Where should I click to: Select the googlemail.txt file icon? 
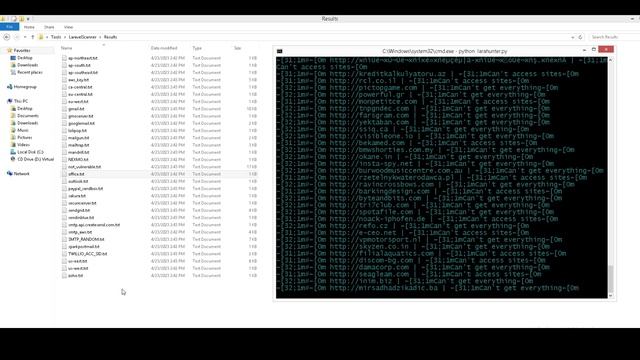(x=64, y=123)
